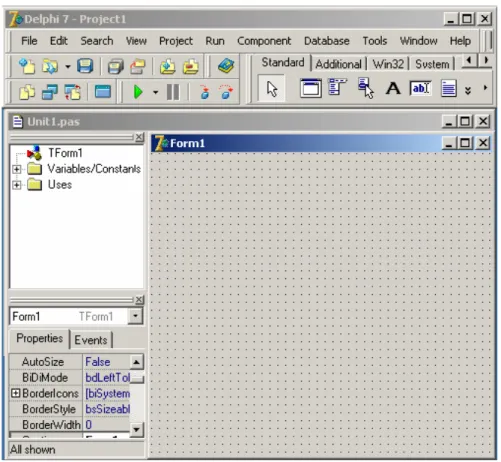
Task: Click the New Form toolbar icon
Action: [103, 91]
